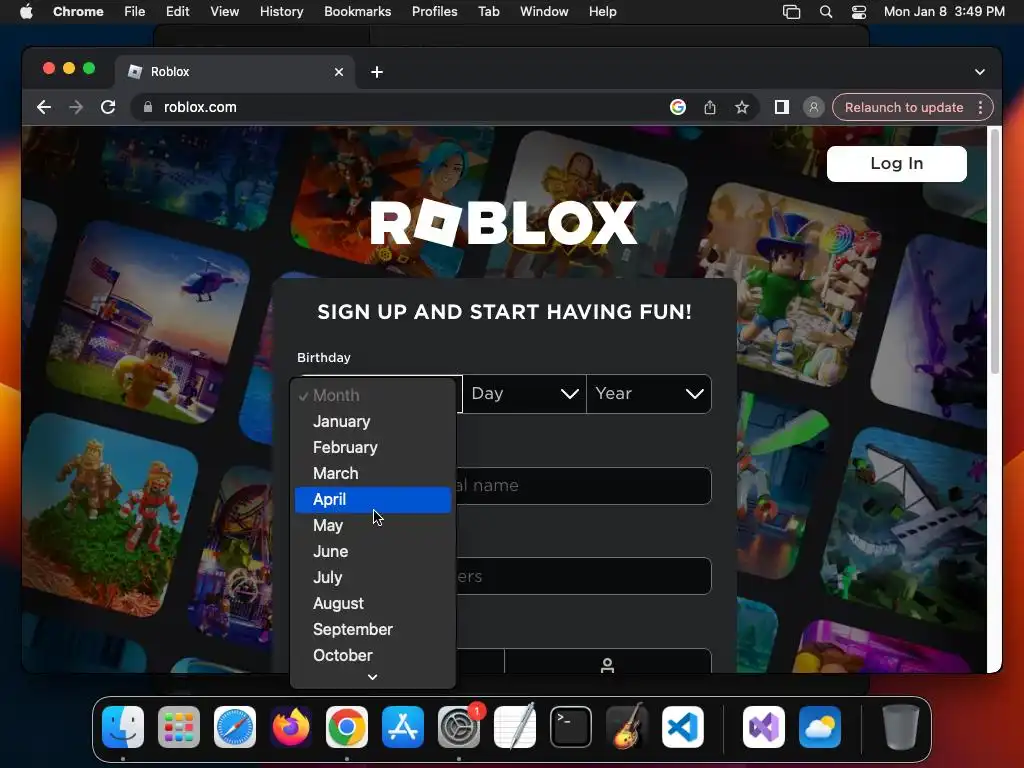Expand the tab search chevron
The width and height of the screenshot is (1024, 768).
click(980, 72)
